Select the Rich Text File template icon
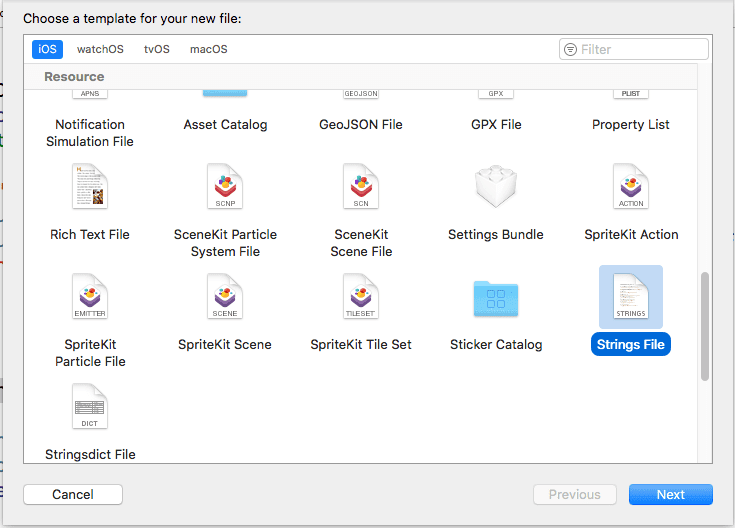This screenshot has width=735, height=528. 90,187
